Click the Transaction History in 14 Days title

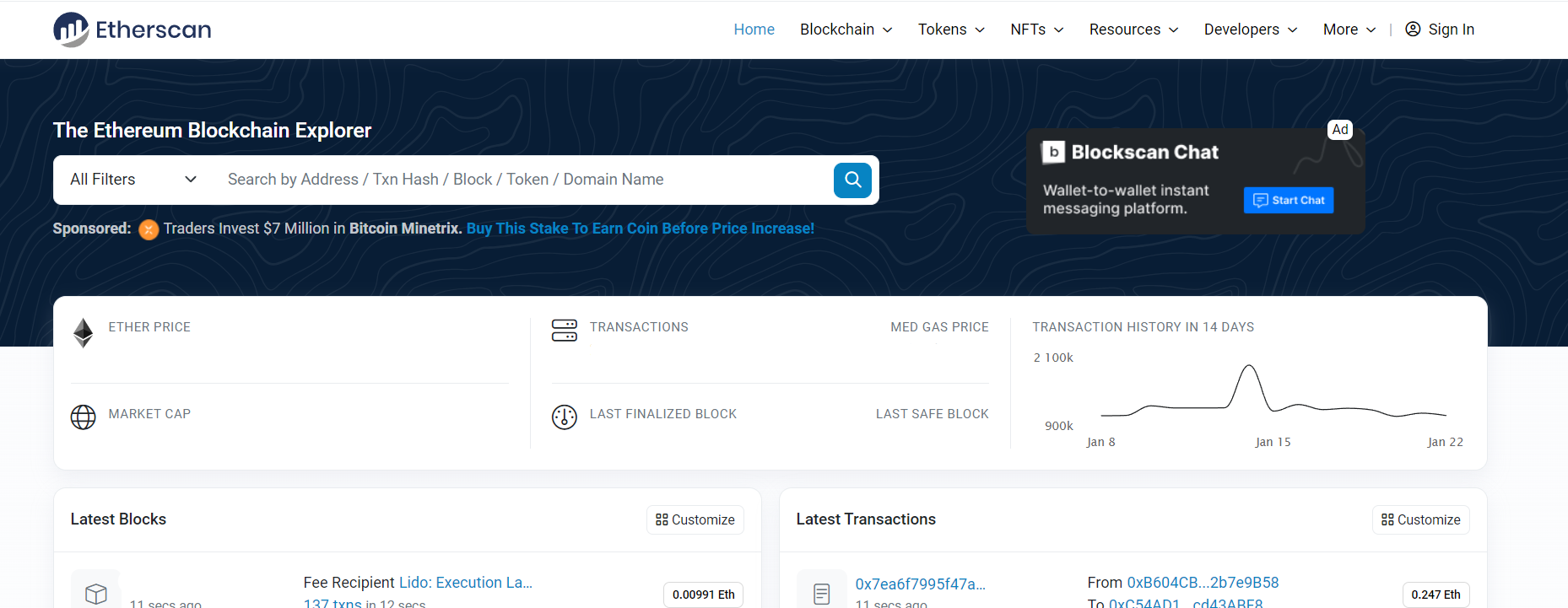[x=1143, y=327]
